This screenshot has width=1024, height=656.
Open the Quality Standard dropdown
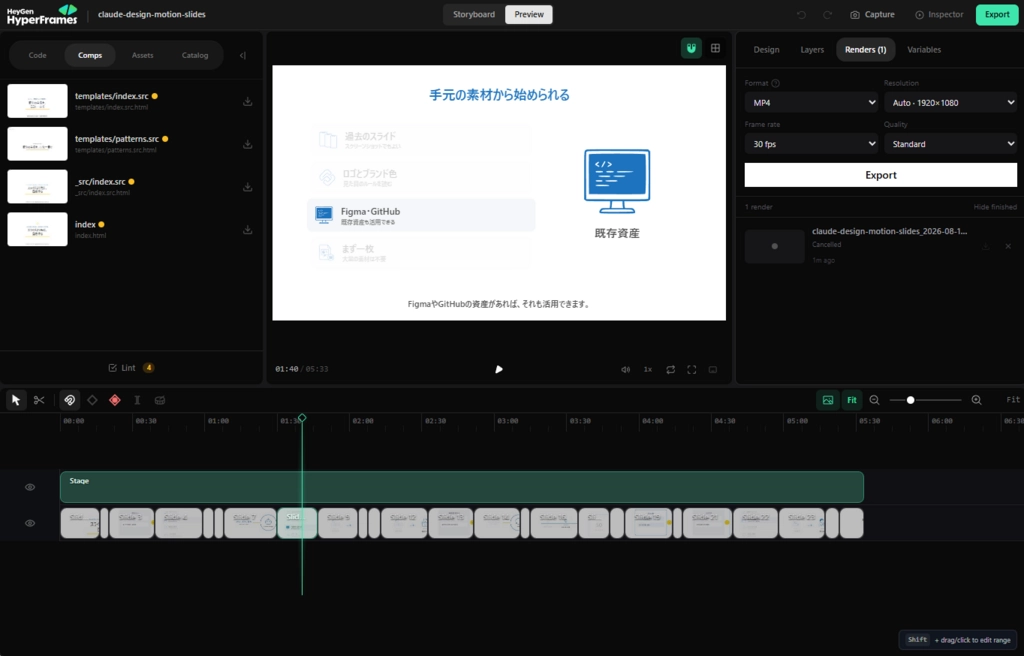(950, 144)
